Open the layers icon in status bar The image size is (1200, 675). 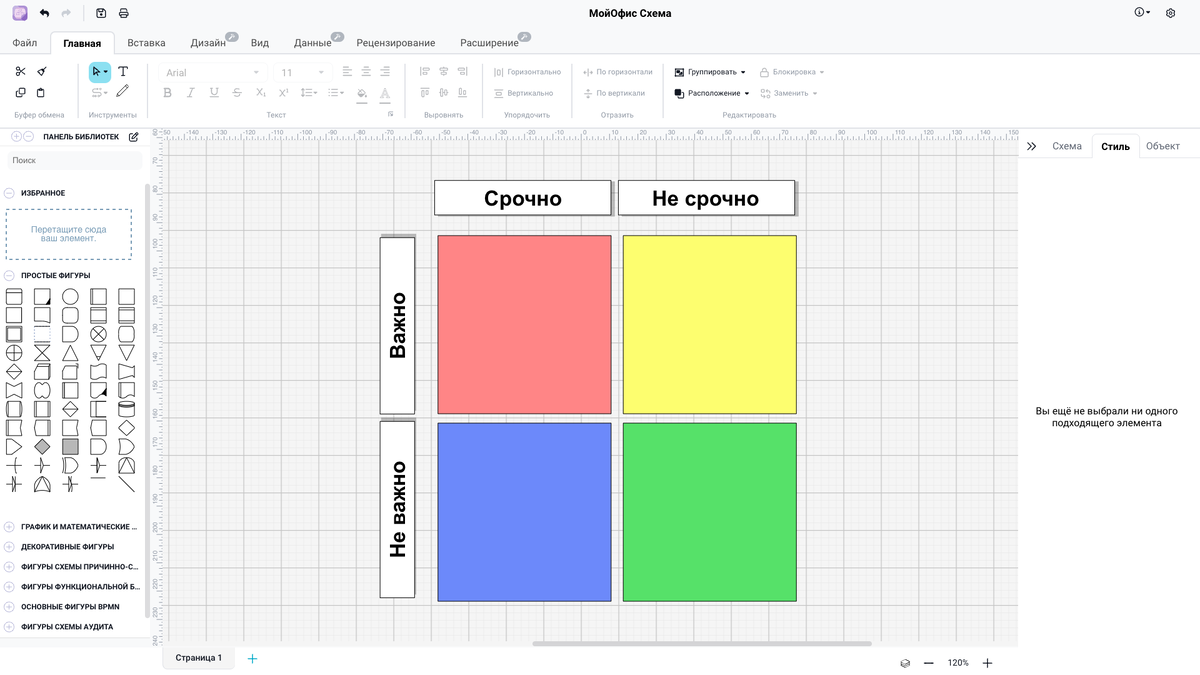(905, 663)
